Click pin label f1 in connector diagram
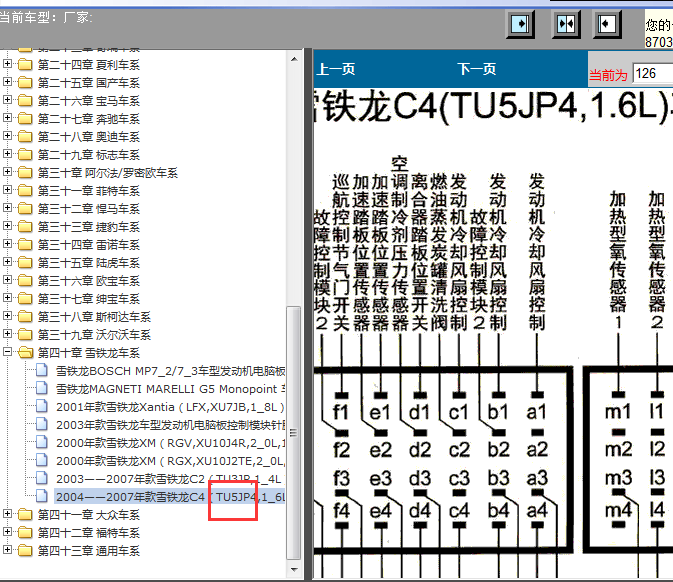 point(341,412)
